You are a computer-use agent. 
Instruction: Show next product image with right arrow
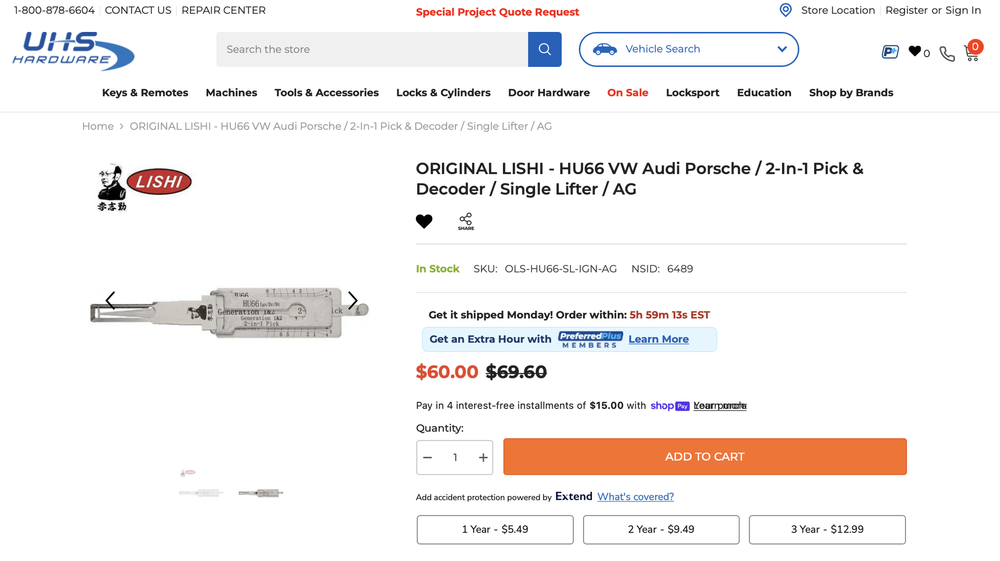[x=352, y=300]
